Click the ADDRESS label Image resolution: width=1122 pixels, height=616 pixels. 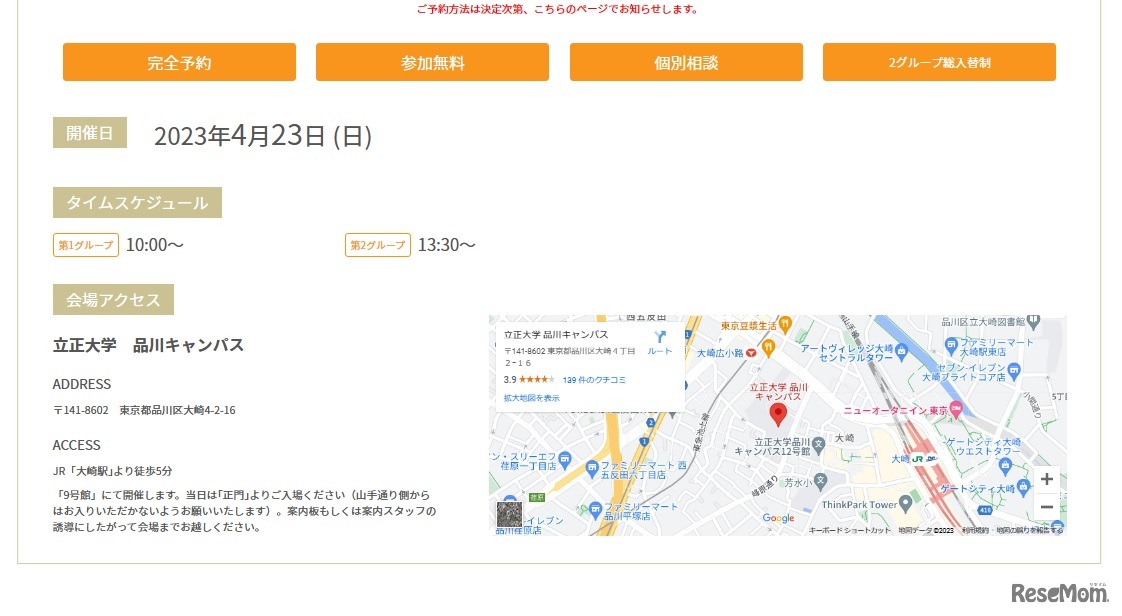click(82, 384)
